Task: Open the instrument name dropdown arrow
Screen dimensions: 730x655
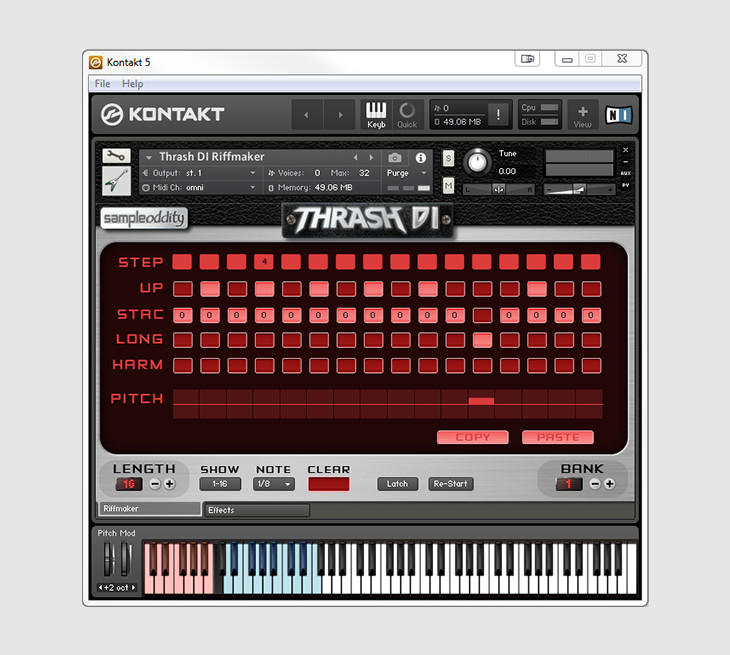Action: pyautogui.click(x=149, y=158)
